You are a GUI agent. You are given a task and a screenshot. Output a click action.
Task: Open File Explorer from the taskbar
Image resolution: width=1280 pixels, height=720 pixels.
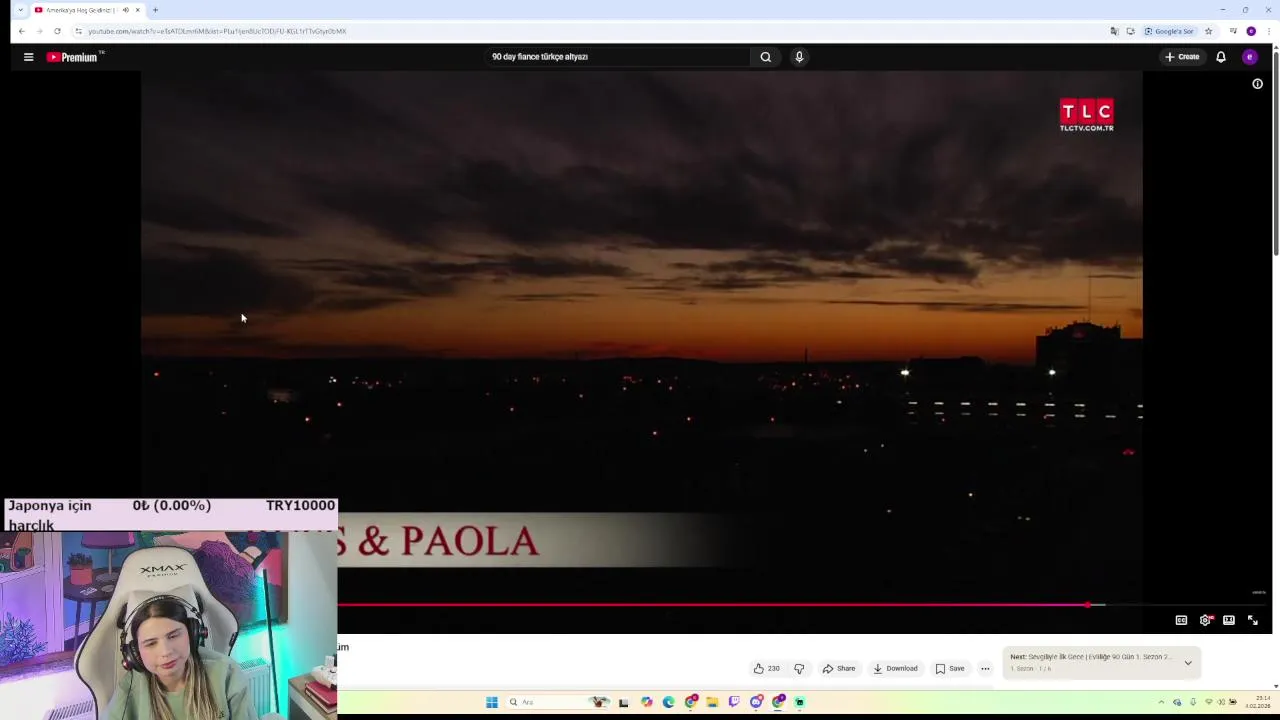click(712, 702)
